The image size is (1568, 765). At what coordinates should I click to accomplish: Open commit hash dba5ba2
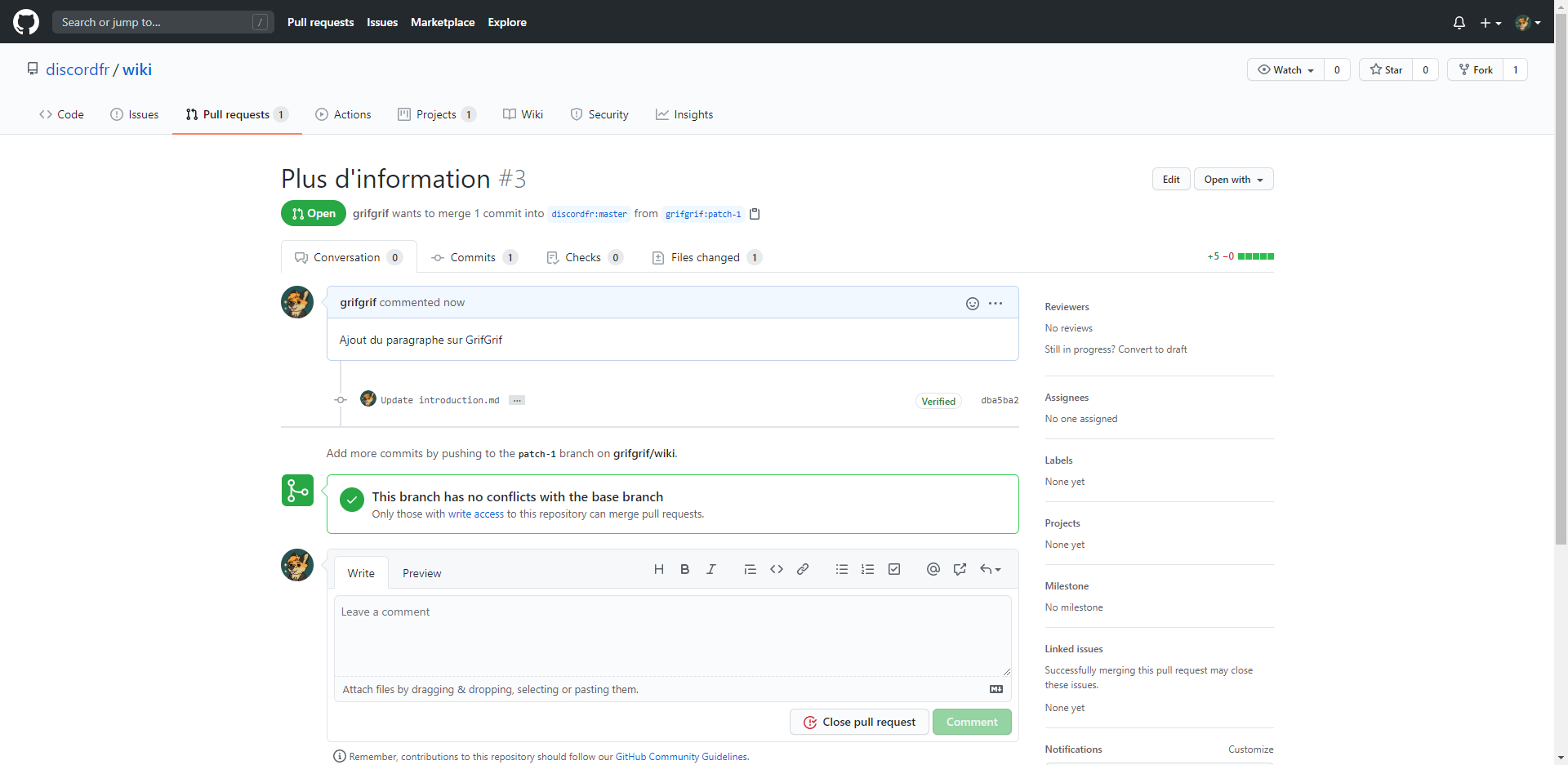(x=1000, y=400)
